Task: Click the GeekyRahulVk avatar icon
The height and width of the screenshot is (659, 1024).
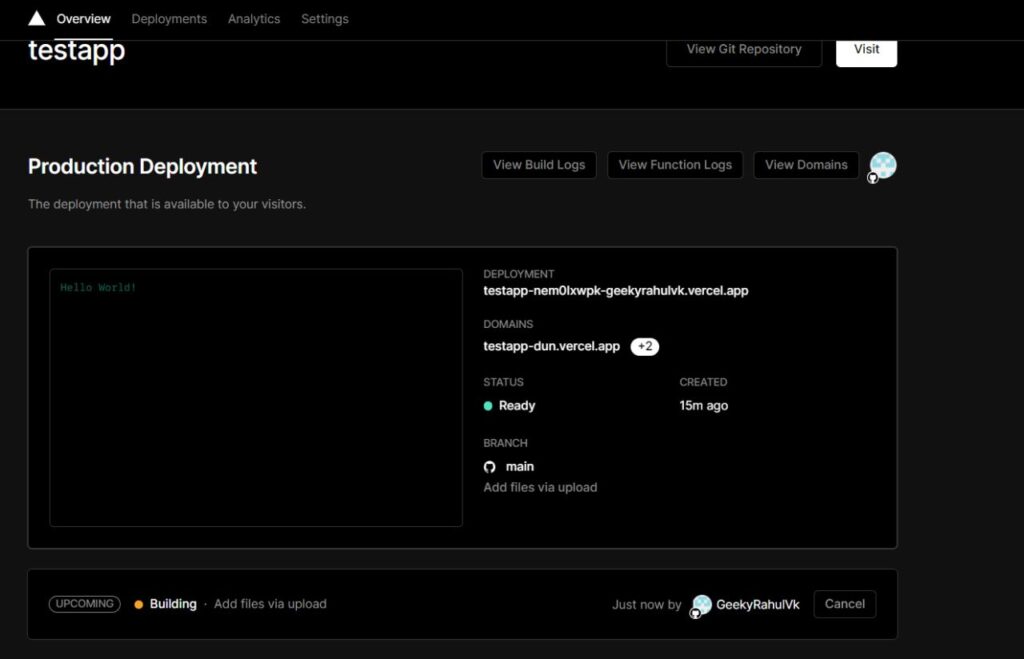Action: click(x=702, y=605)
